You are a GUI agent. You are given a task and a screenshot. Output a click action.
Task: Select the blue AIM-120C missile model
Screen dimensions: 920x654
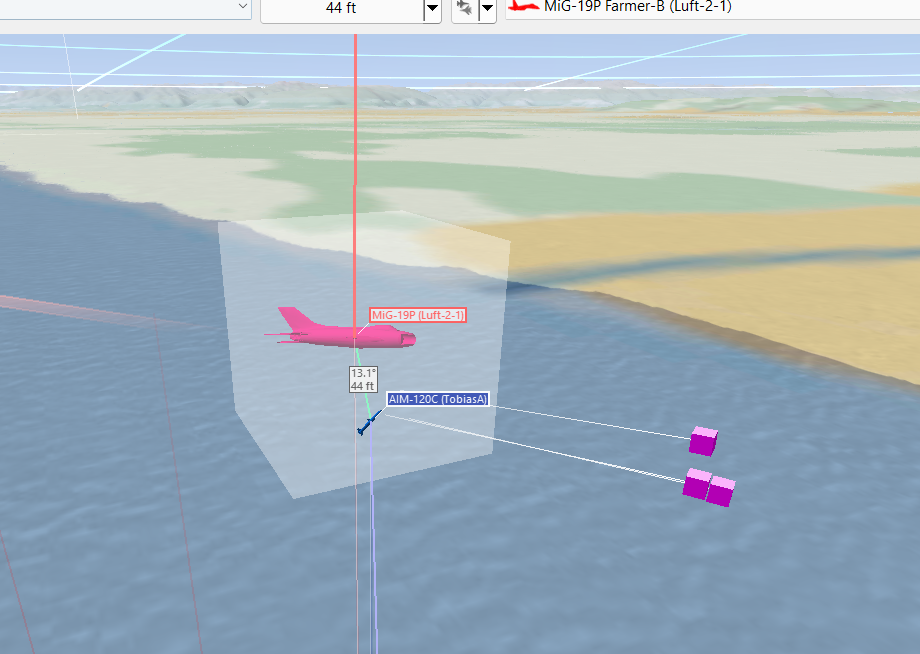tap(368, 423)
